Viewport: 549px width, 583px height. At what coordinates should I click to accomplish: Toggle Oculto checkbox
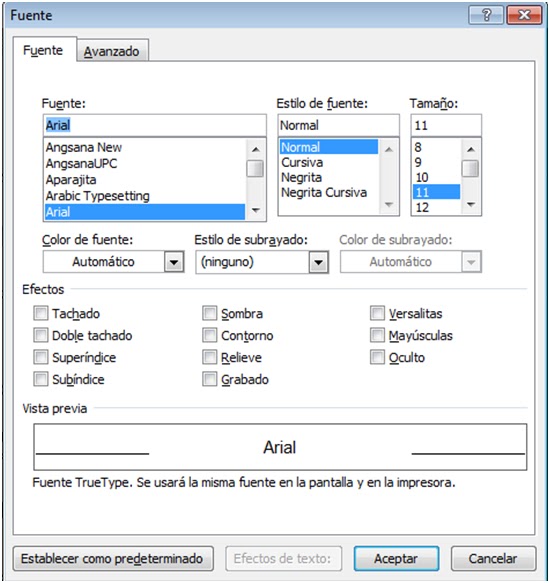click(377, 357)
